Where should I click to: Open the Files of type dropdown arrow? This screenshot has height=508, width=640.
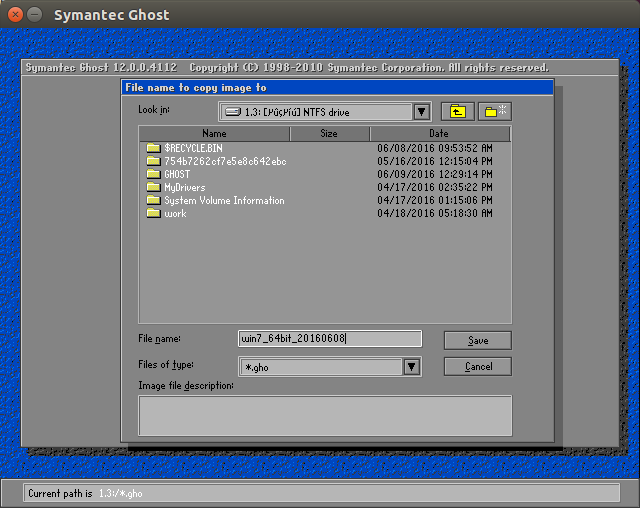[412, 367]
